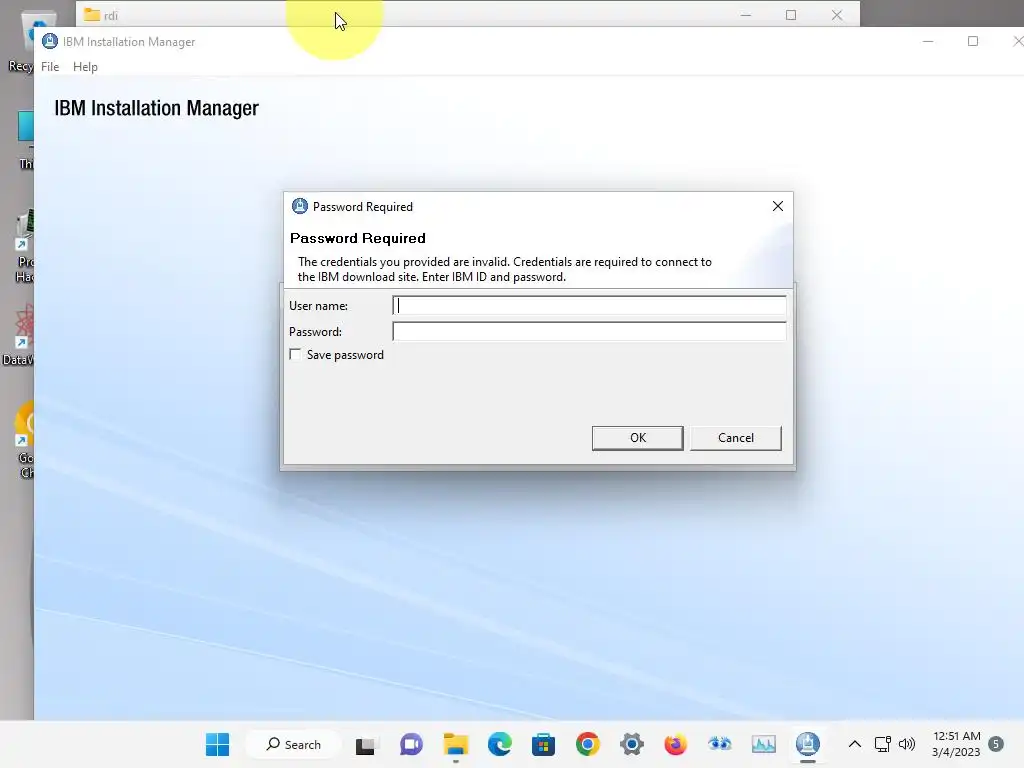Open Task View from taskbar

click(x=365, y=744)
